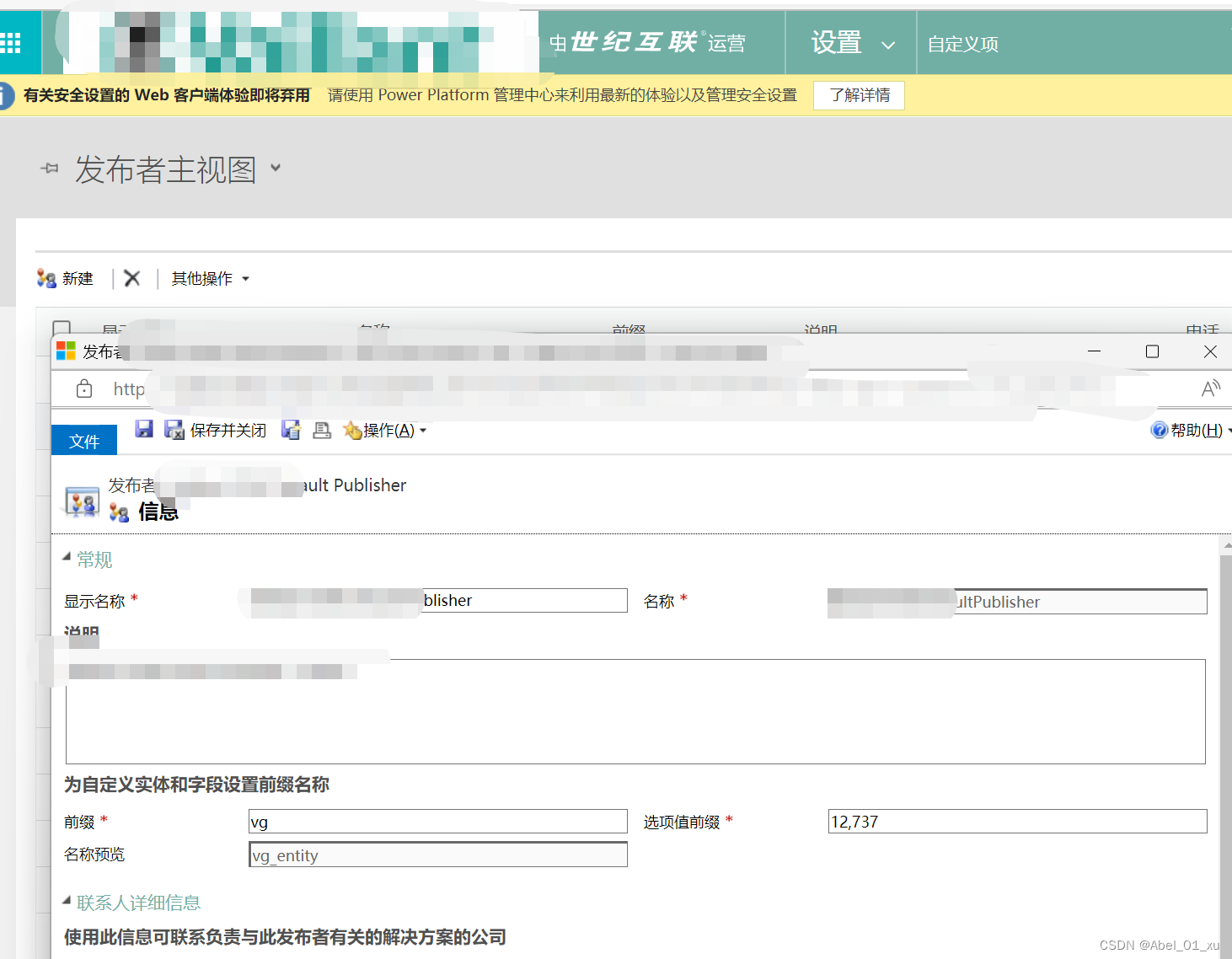Click the 新建 publisher icon
Viewport: 1232px width, 959px height.
[x=46, y=278]
